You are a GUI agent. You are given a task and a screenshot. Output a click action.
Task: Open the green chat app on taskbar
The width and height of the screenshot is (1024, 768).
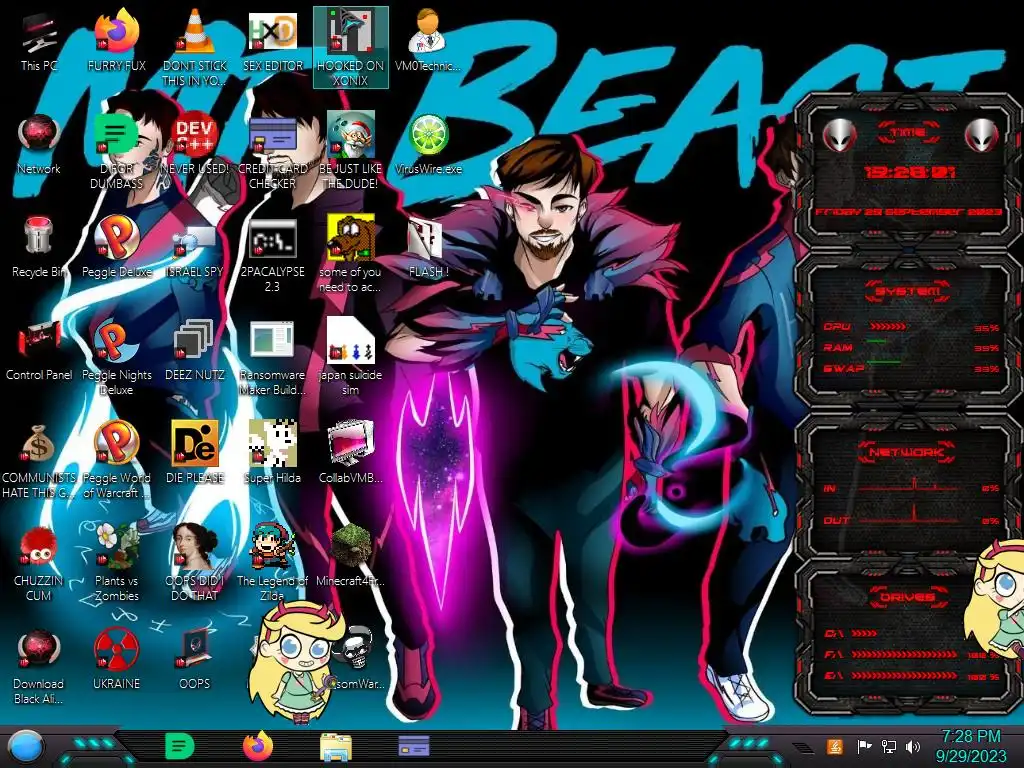click(180, 746)
